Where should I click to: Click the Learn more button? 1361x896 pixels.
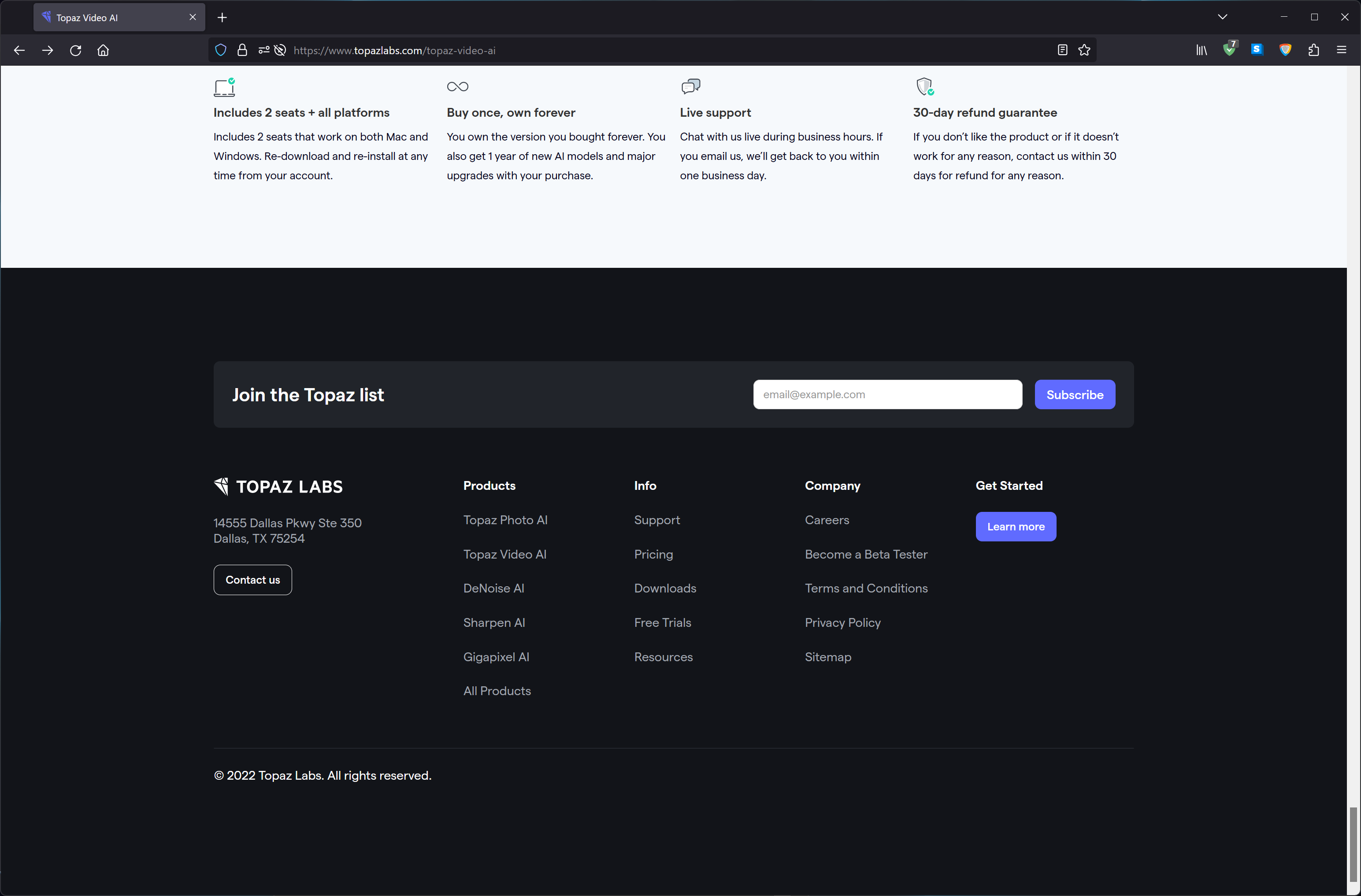pyautogui.click(x=1016, y=526)
